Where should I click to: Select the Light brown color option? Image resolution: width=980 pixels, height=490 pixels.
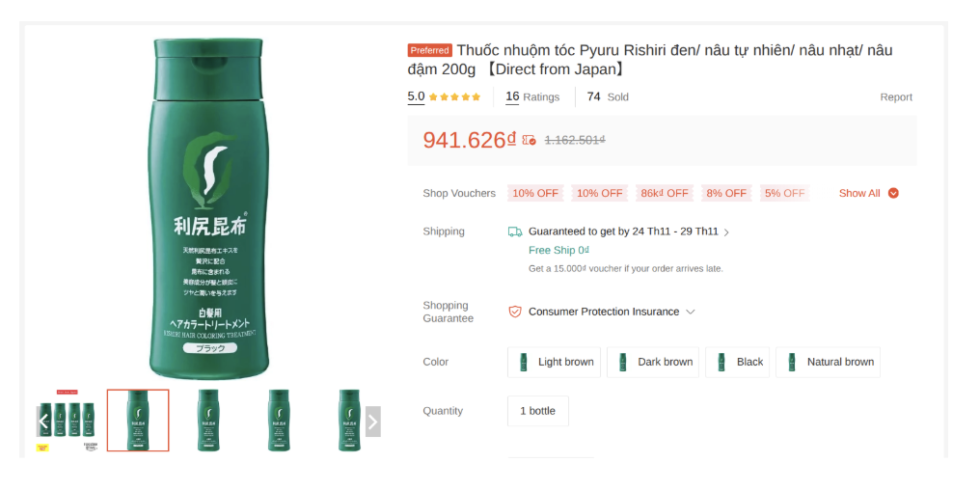point(554,362)
